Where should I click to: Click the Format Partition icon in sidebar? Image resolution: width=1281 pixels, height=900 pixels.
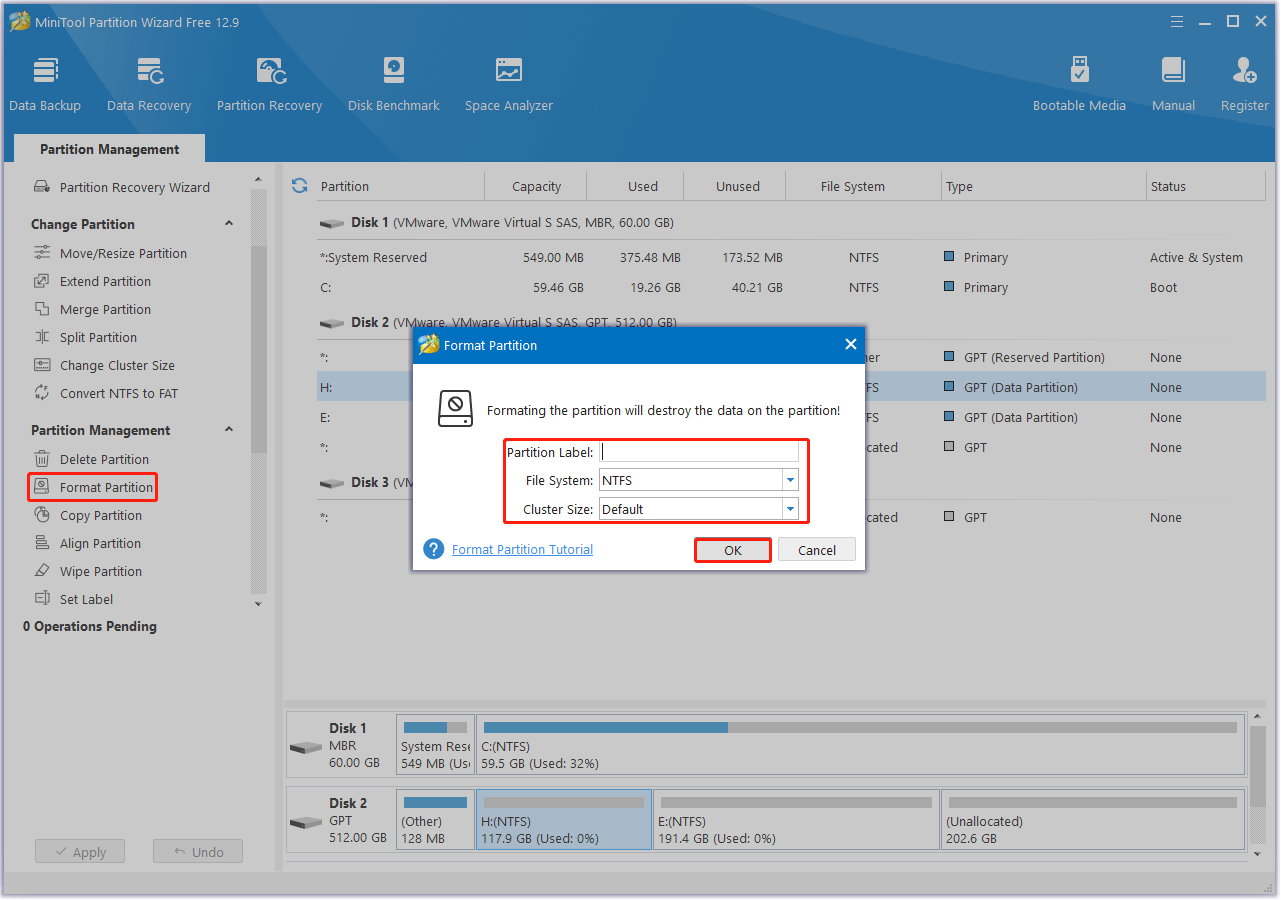click(x=42, y=487)
